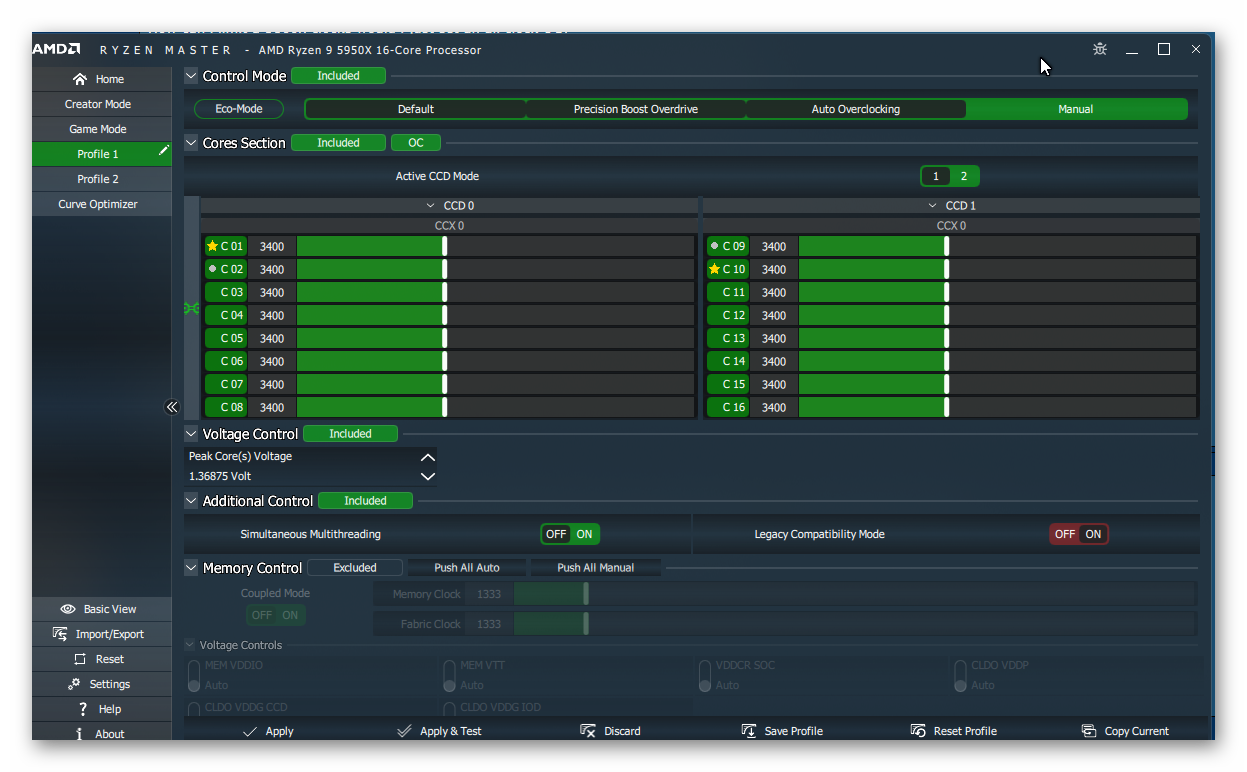
Task: Increase Peak Core Voltage with up arrow
Action: tap(428, 456)
